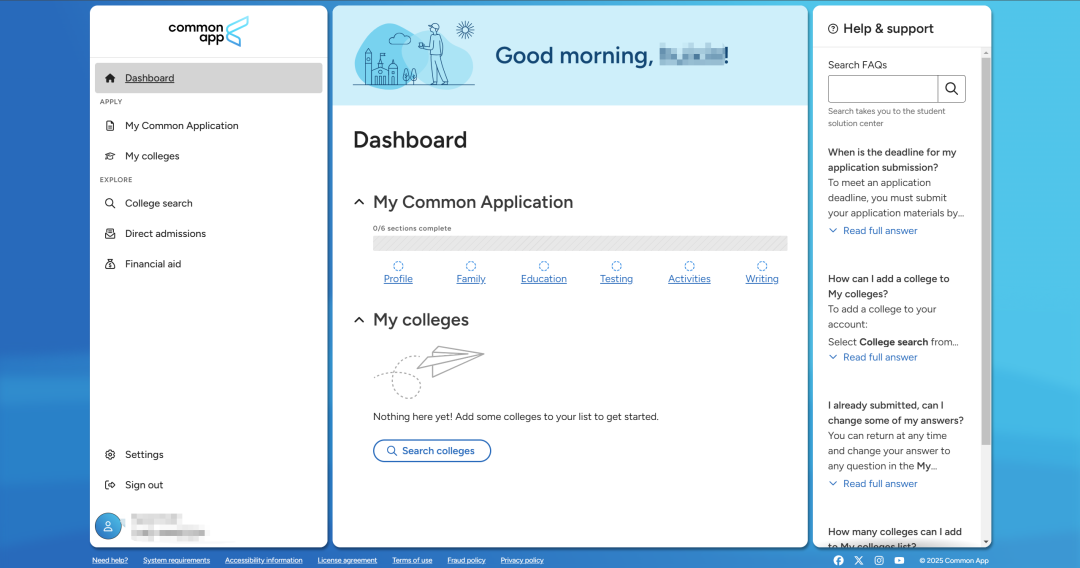
Task: Click the sections complete progress bar
Action: click(580, 243)
